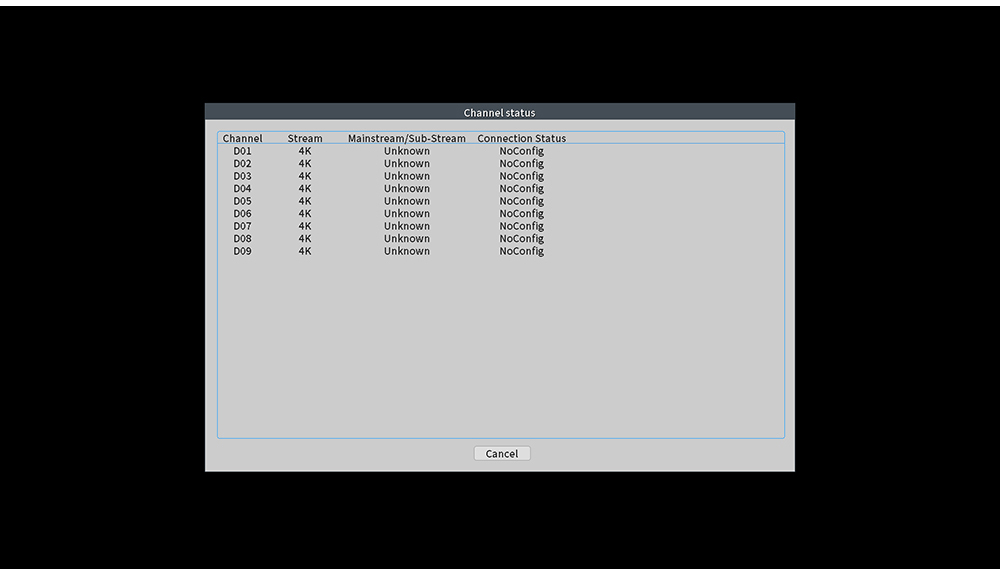The image size is (1000, 580).
Task: Click the Mainstream/Sub-Stream column header
Action: (x=406, y=138)
